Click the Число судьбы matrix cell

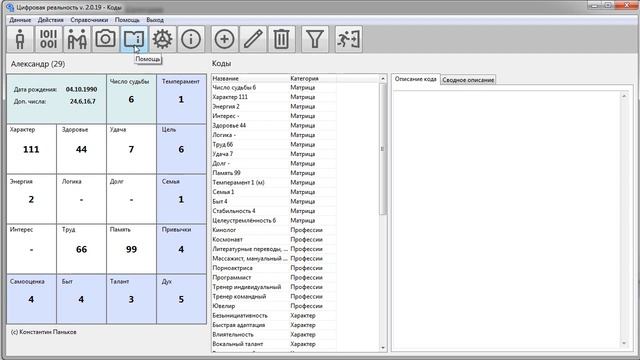pyautogui.click(x=131, y=99)
